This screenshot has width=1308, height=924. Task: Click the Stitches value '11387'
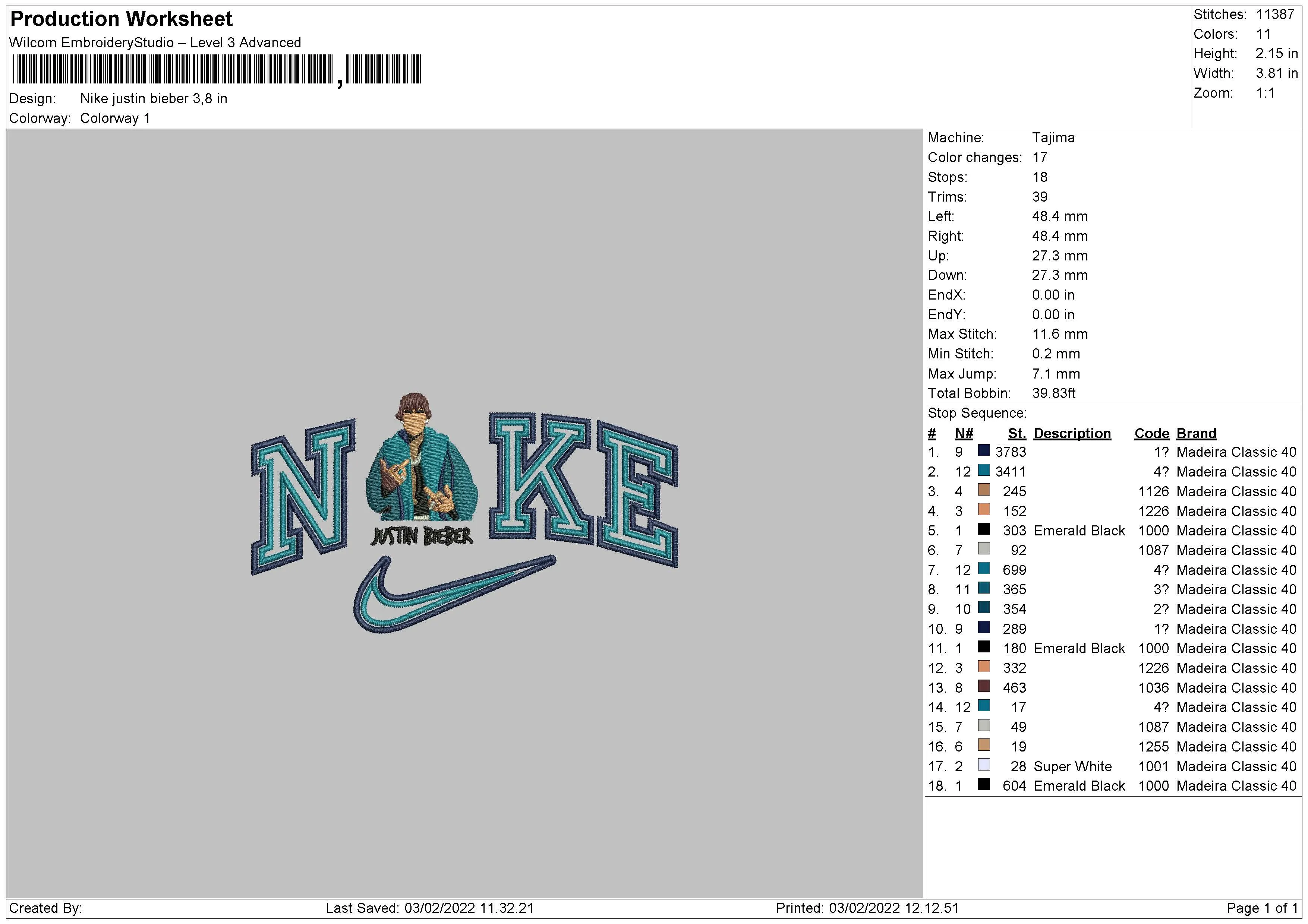point(1275,15)
